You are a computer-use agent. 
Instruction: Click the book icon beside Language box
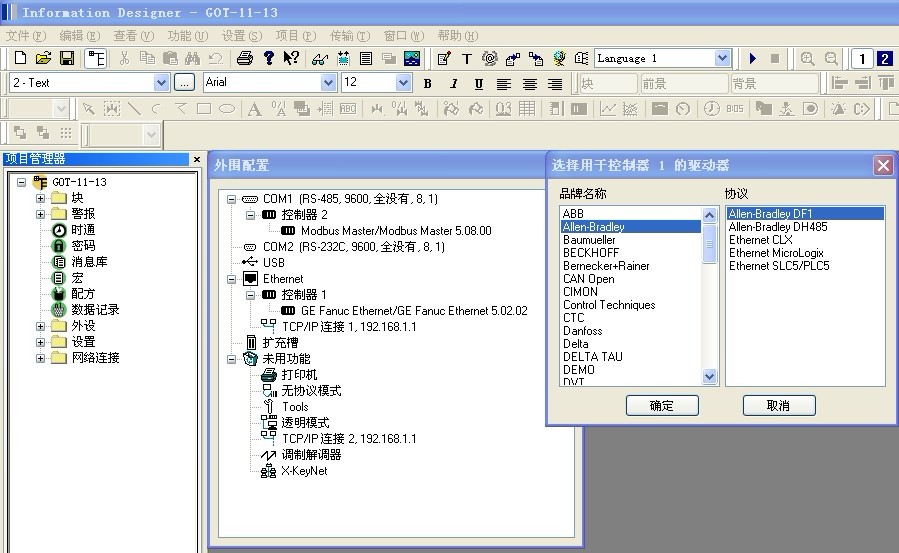(581, 58)
